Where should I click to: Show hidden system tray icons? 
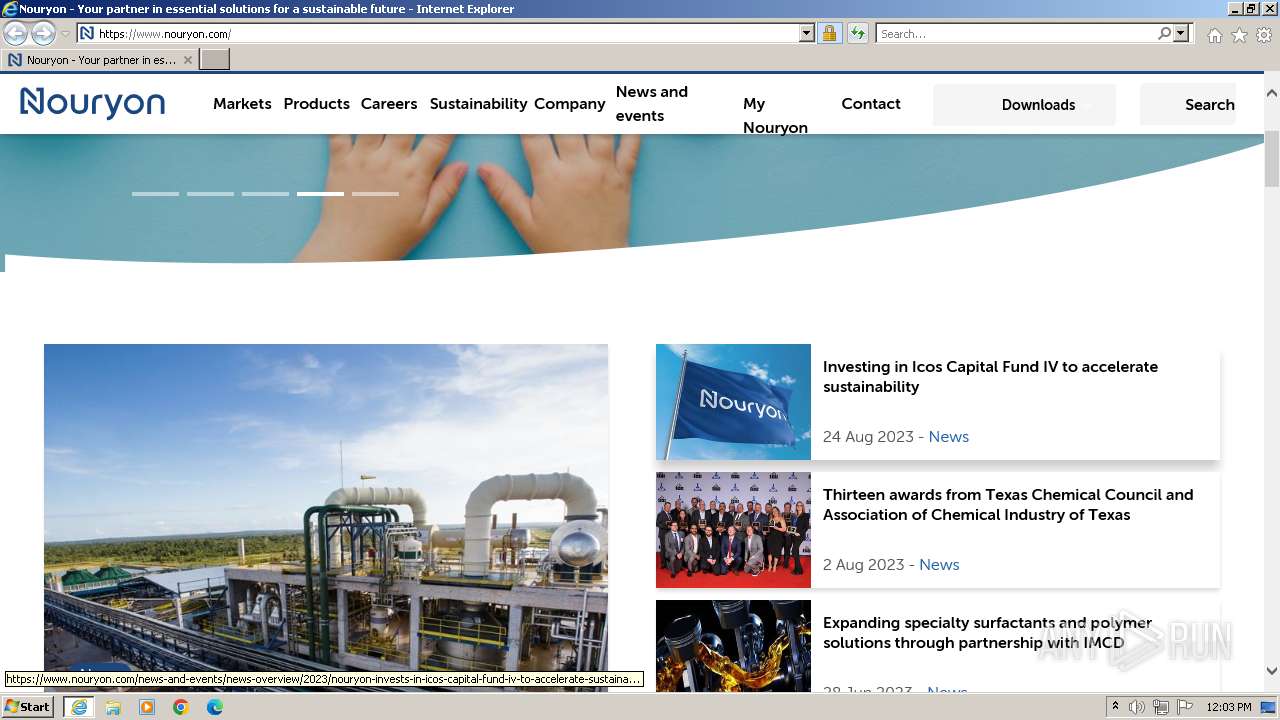pyautogui.click(x=1116, y=707)
